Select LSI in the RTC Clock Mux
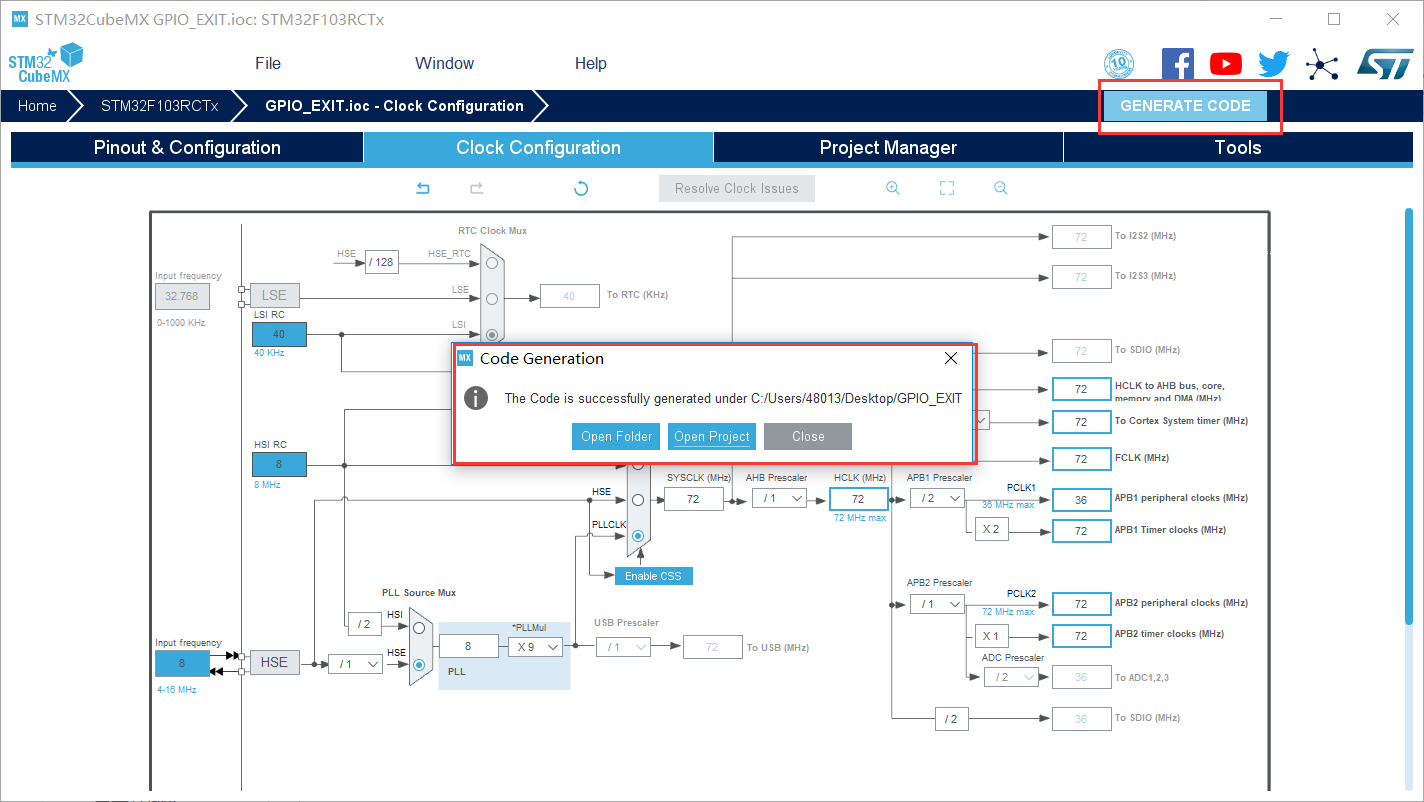 pos(492,334)
